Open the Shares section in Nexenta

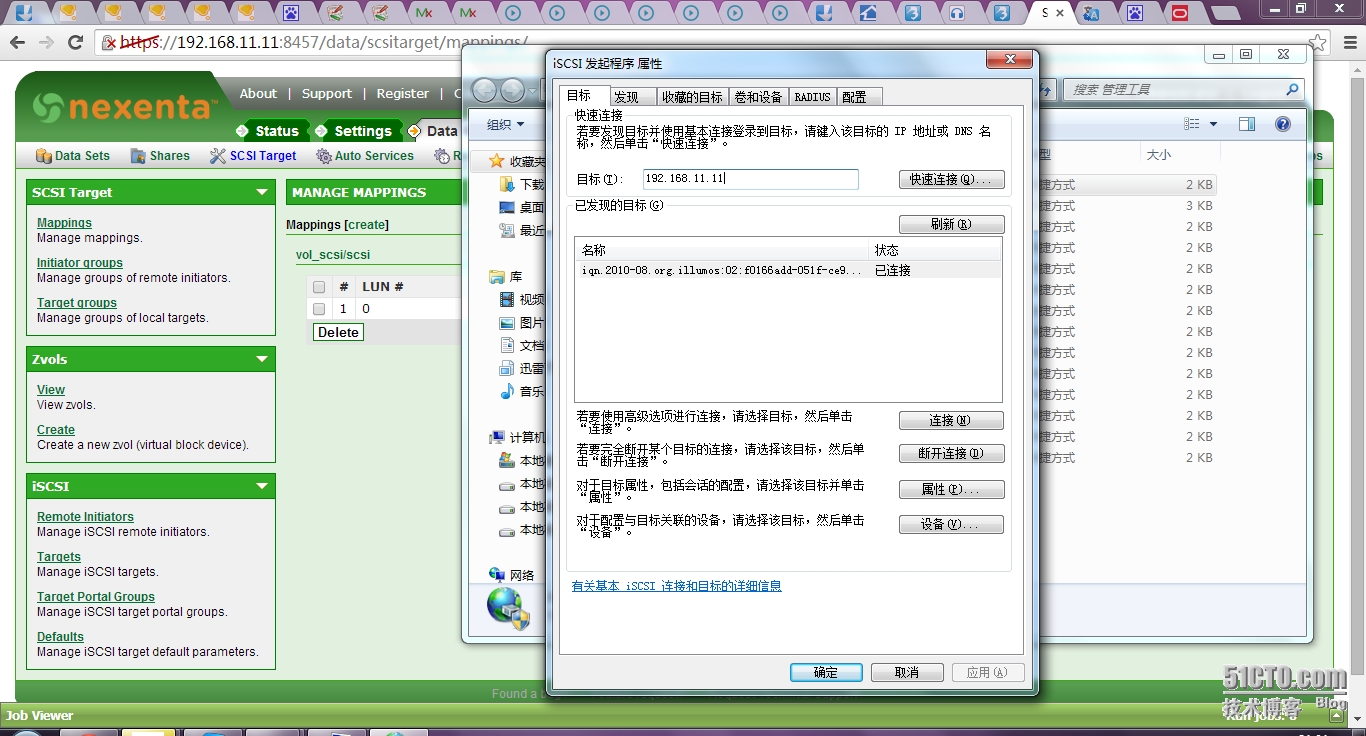pyautogui.click(x=160, y=156)
